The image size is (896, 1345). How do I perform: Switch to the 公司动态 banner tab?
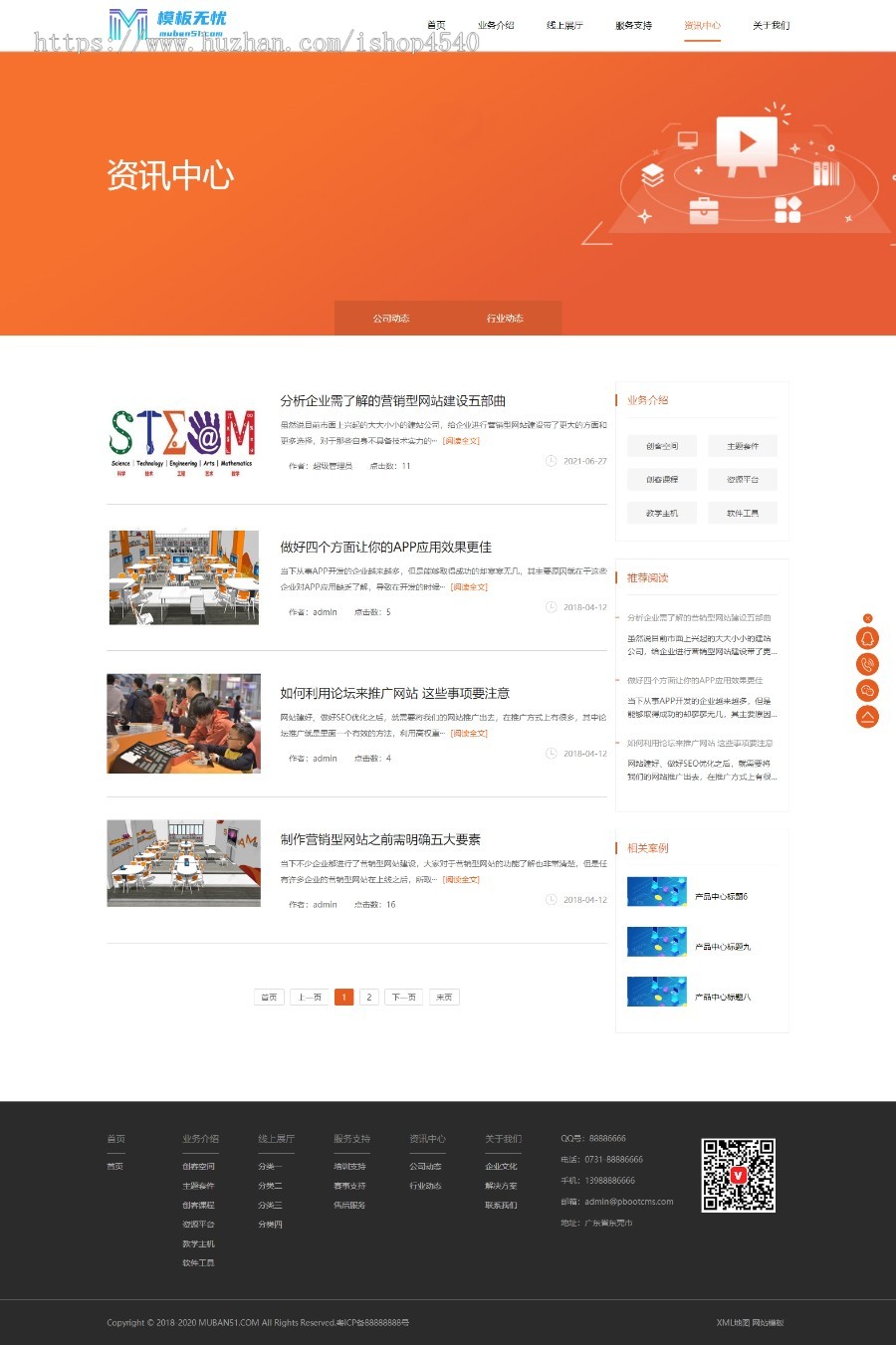[x=391, y=319]
